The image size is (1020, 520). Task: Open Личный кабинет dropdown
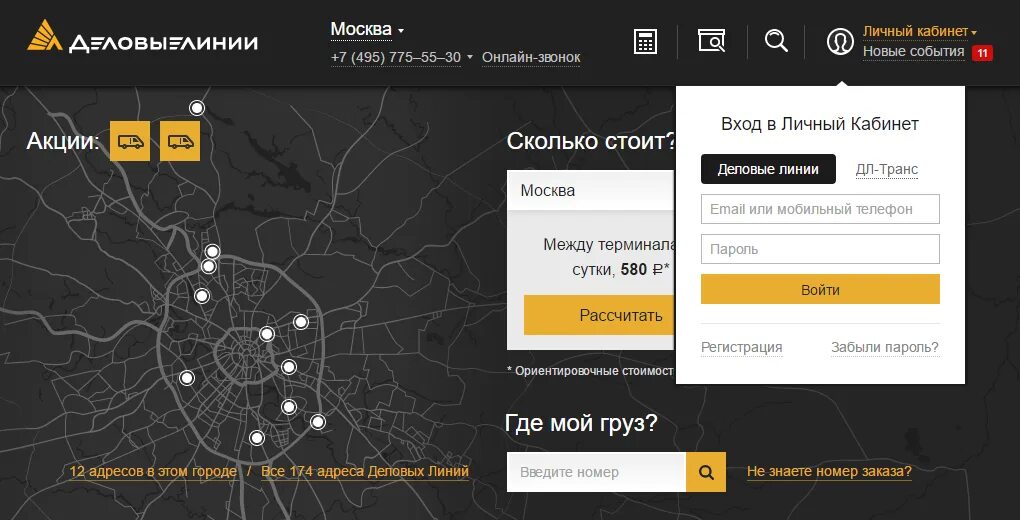(919, 31)
